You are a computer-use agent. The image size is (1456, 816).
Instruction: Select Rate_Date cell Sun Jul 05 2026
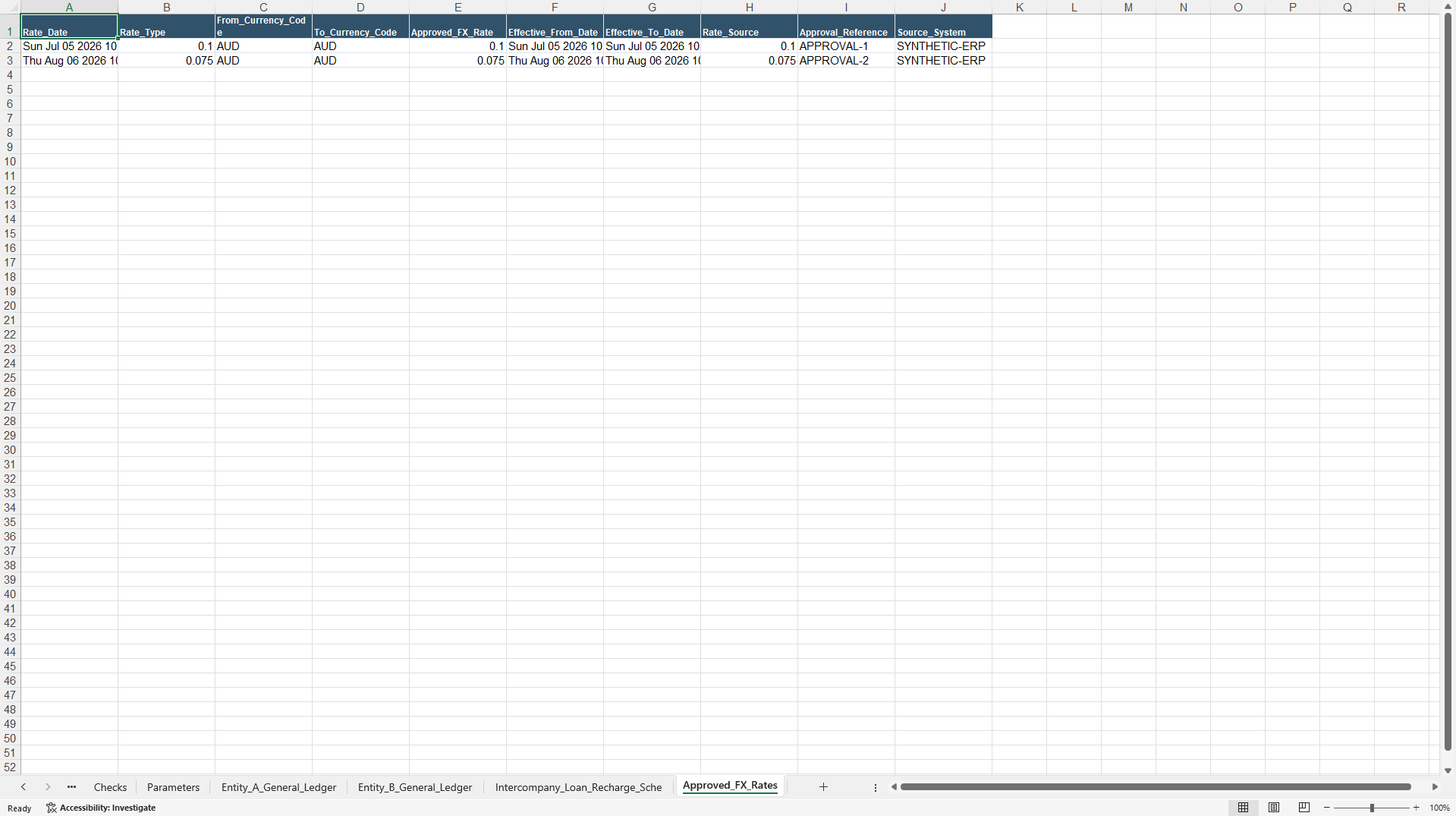69,46
